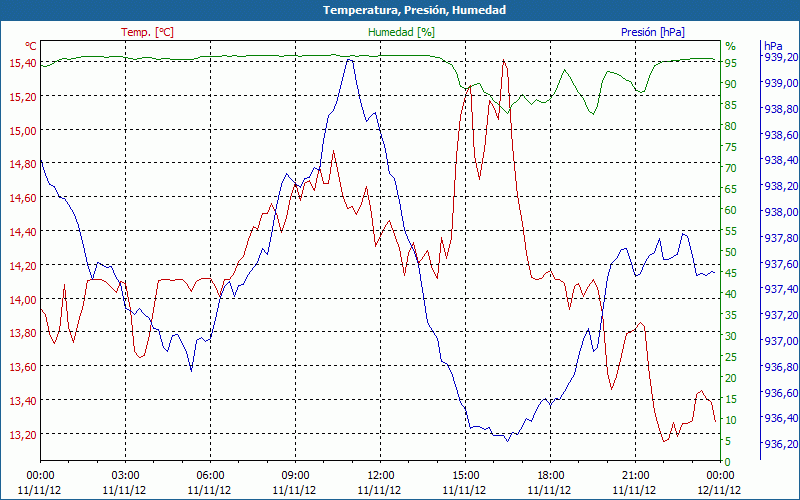The image size is (800, 500).
Task: Click the '18:00' time axis label
Action: coord(551,476)
